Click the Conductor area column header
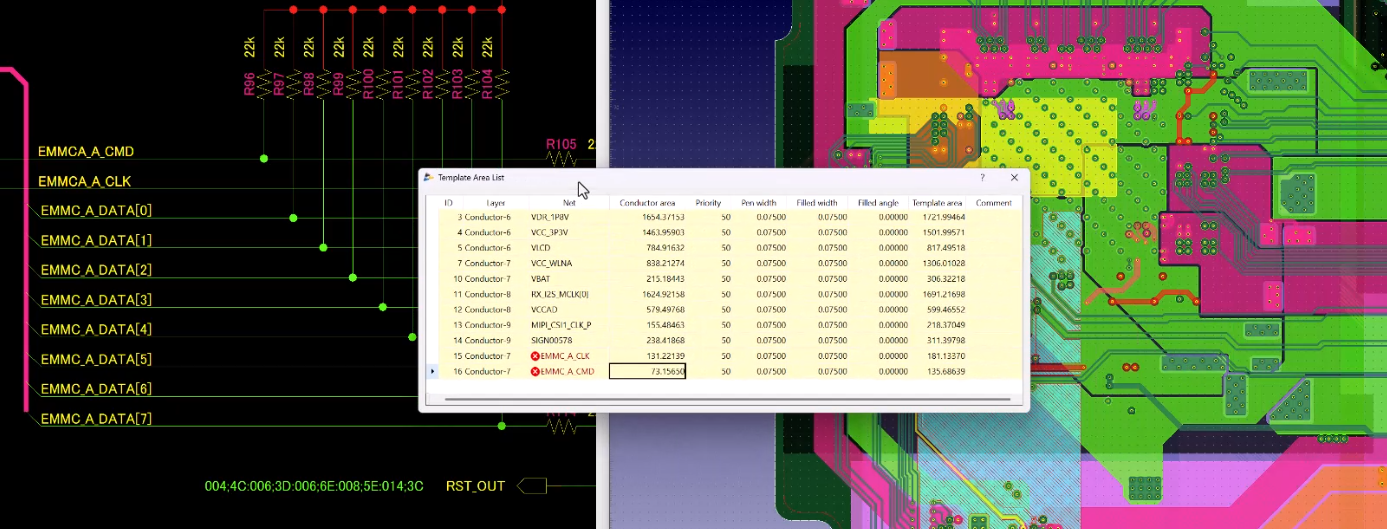 point(647,203)
